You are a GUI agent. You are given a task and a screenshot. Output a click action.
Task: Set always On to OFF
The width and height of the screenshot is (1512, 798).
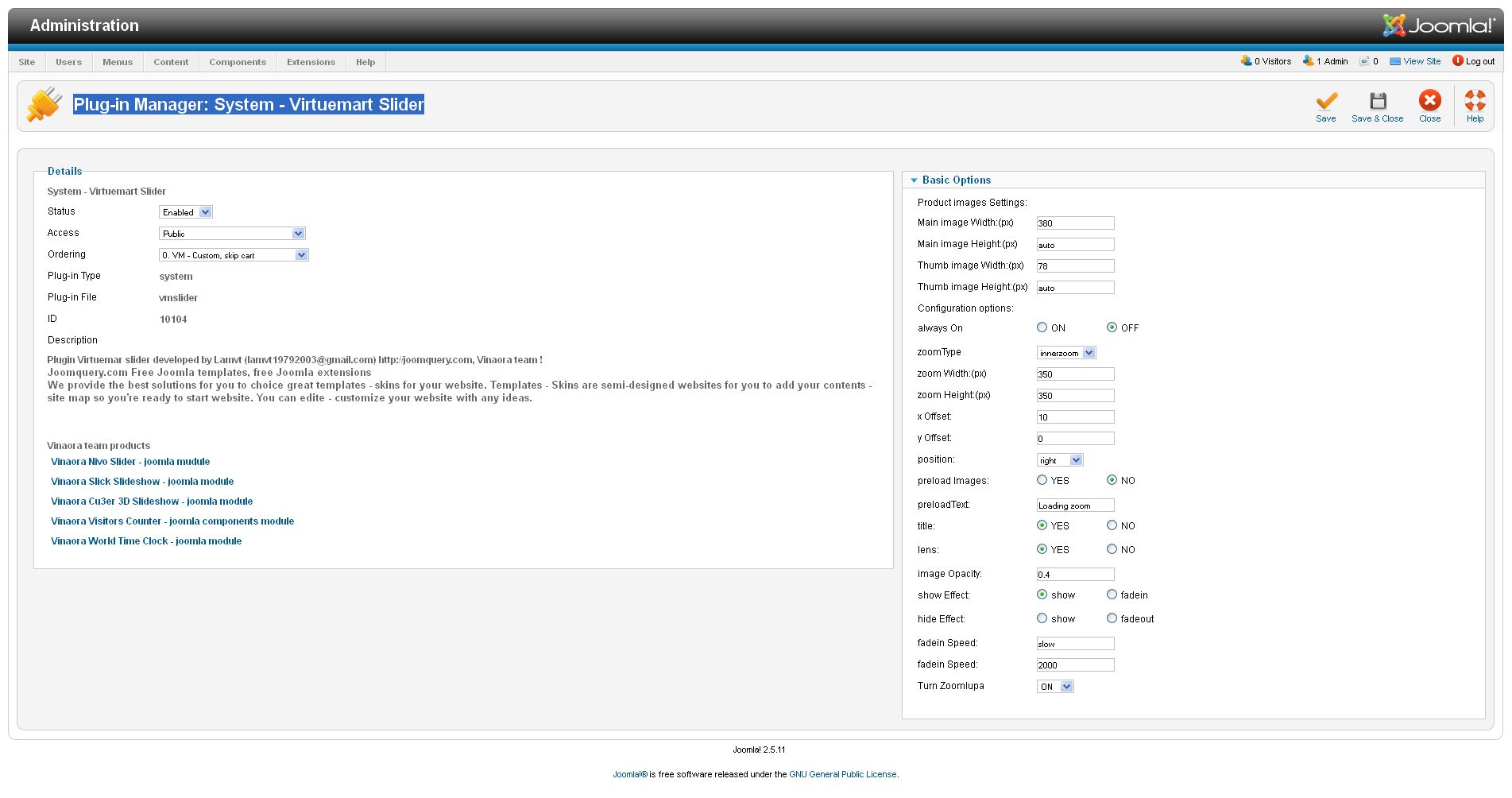pos(1112,327)
